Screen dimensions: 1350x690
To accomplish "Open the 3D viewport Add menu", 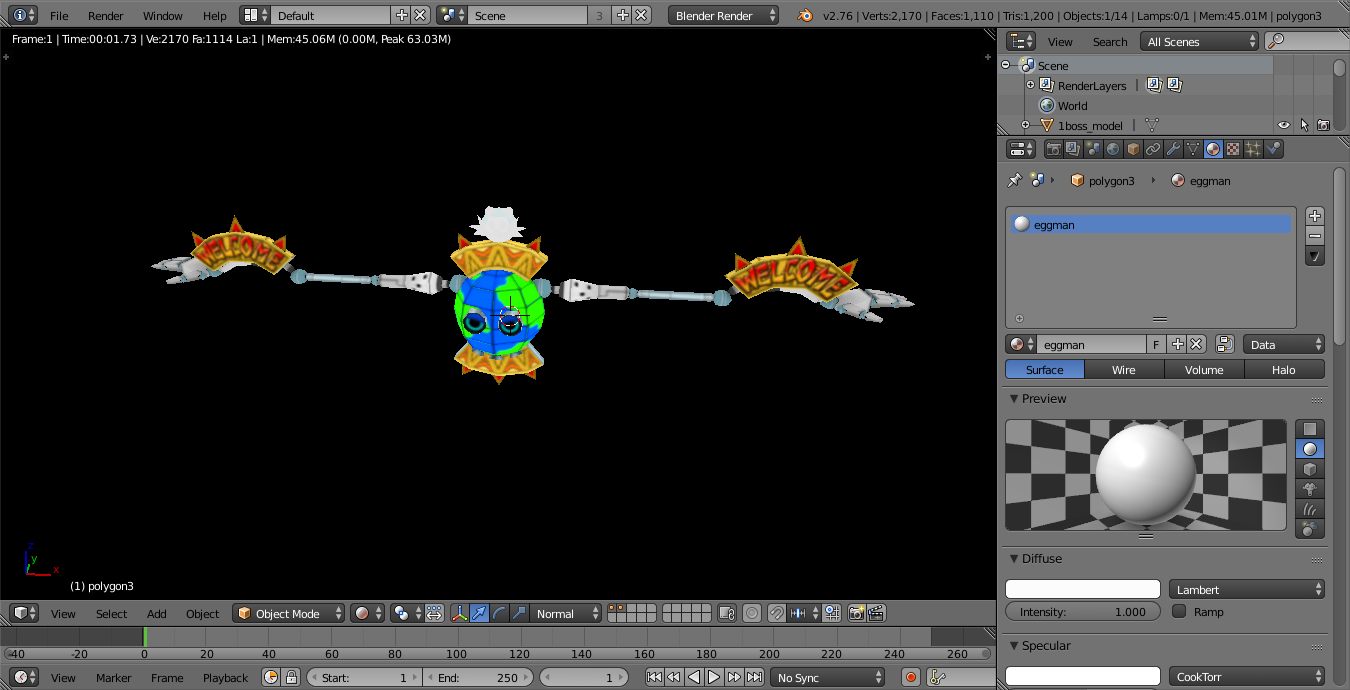I will (x=157, y=613).
